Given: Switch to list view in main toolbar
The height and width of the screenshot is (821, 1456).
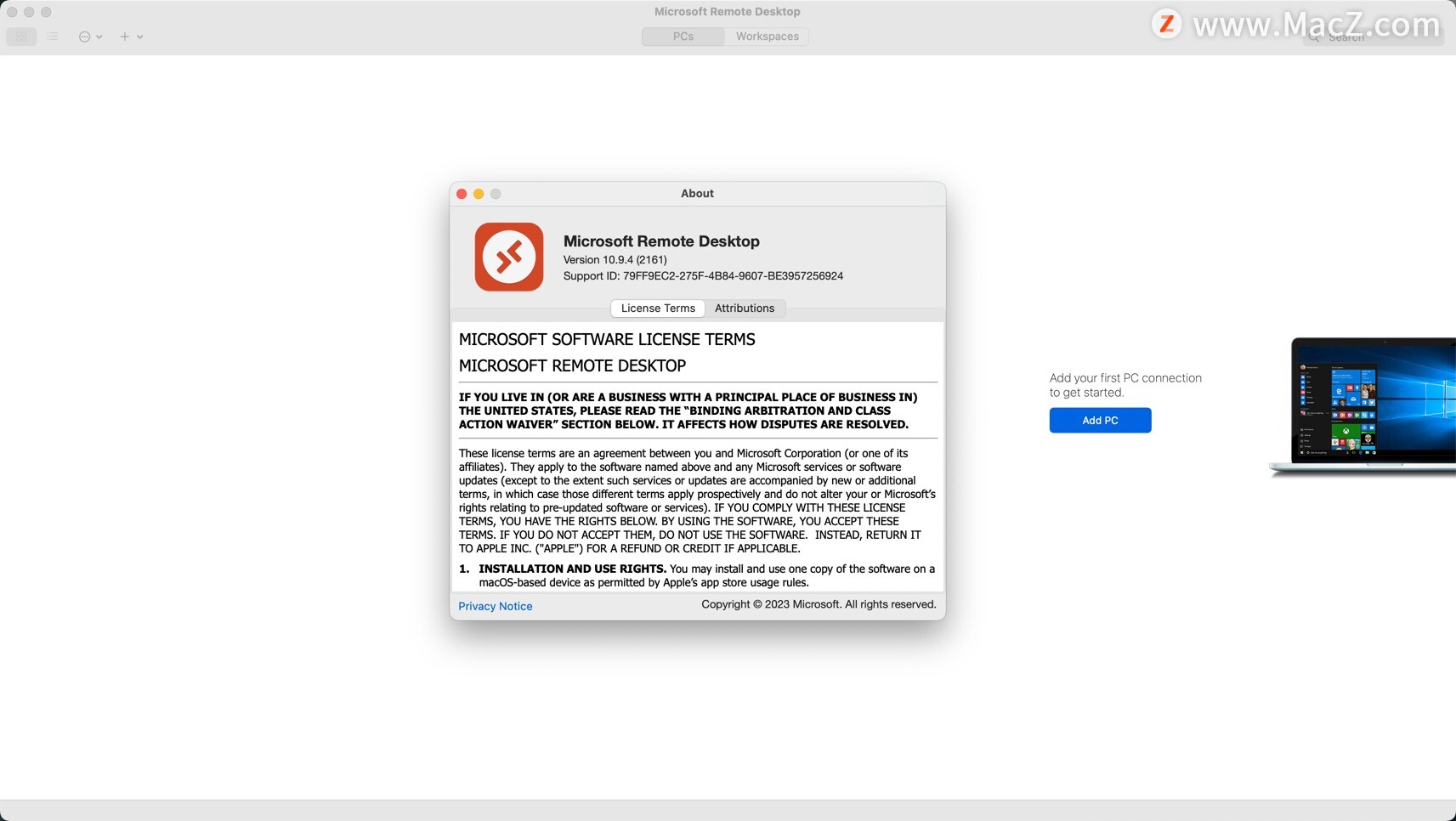Looking at the screenshot, I should tap(53, 37).
